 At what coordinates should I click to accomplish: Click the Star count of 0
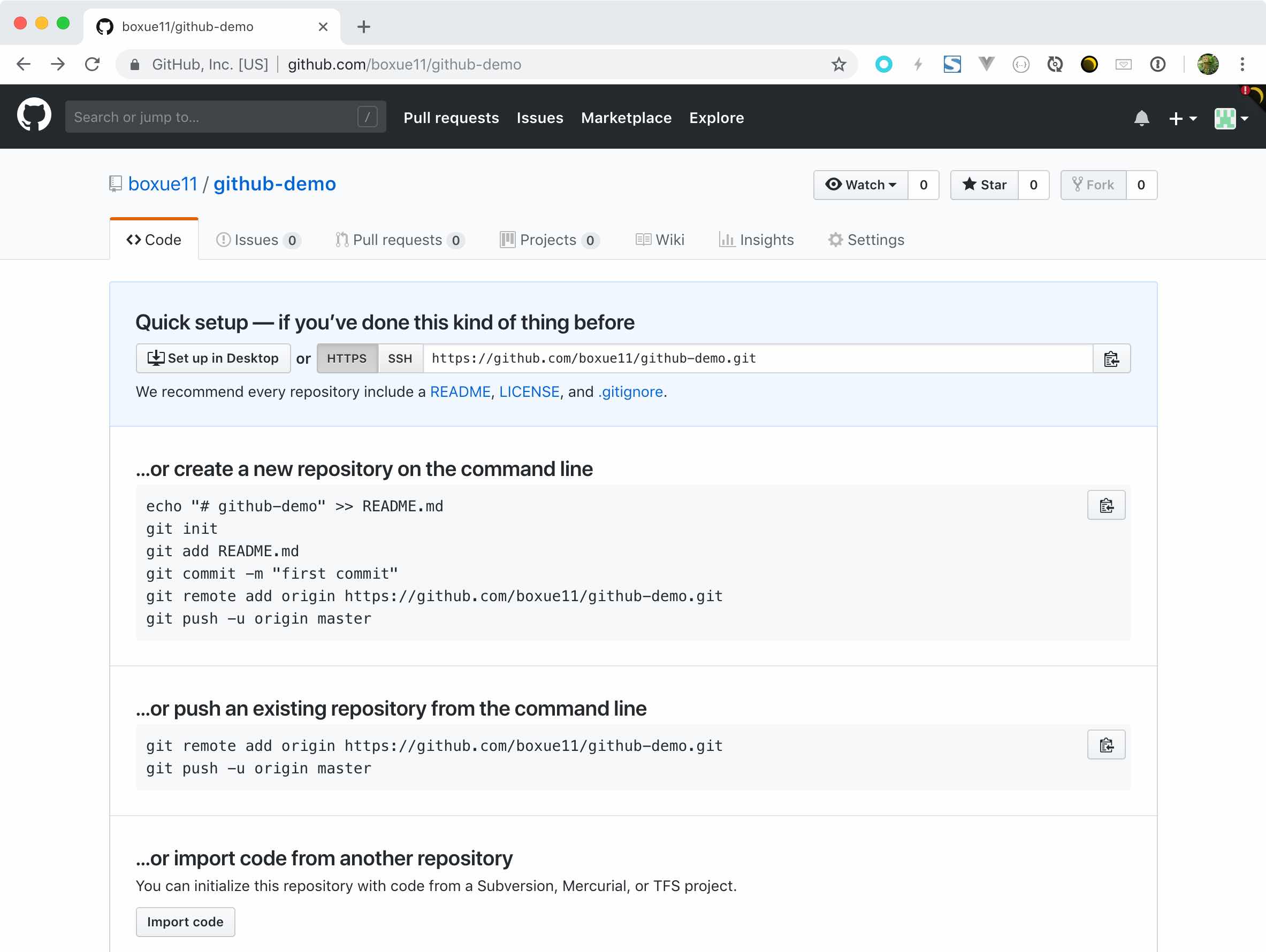click(x=1033, y=185)
